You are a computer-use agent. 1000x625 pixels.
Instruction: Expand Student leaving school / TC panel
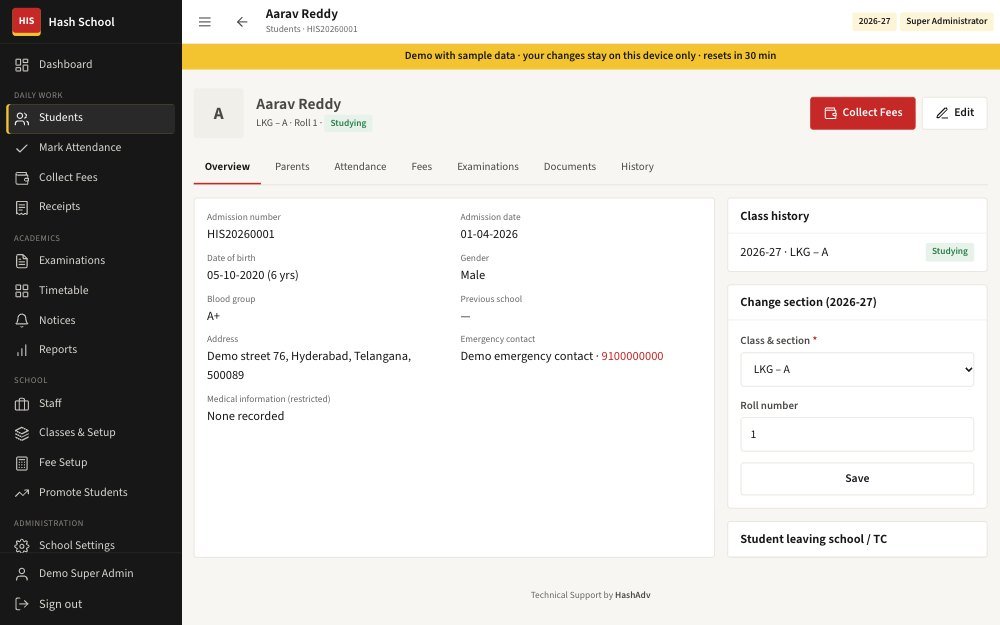(x=857, y=539)
